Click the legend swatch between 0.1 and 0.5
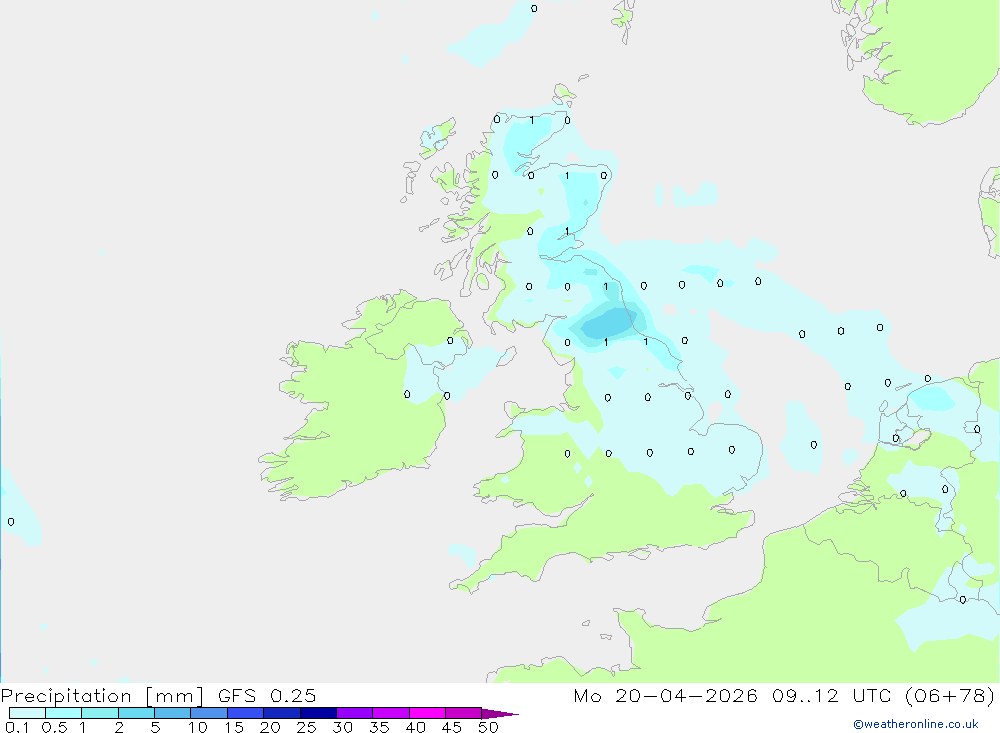Image resolution: width=1000 pixels, height=733 pixels. coord(27,713)
